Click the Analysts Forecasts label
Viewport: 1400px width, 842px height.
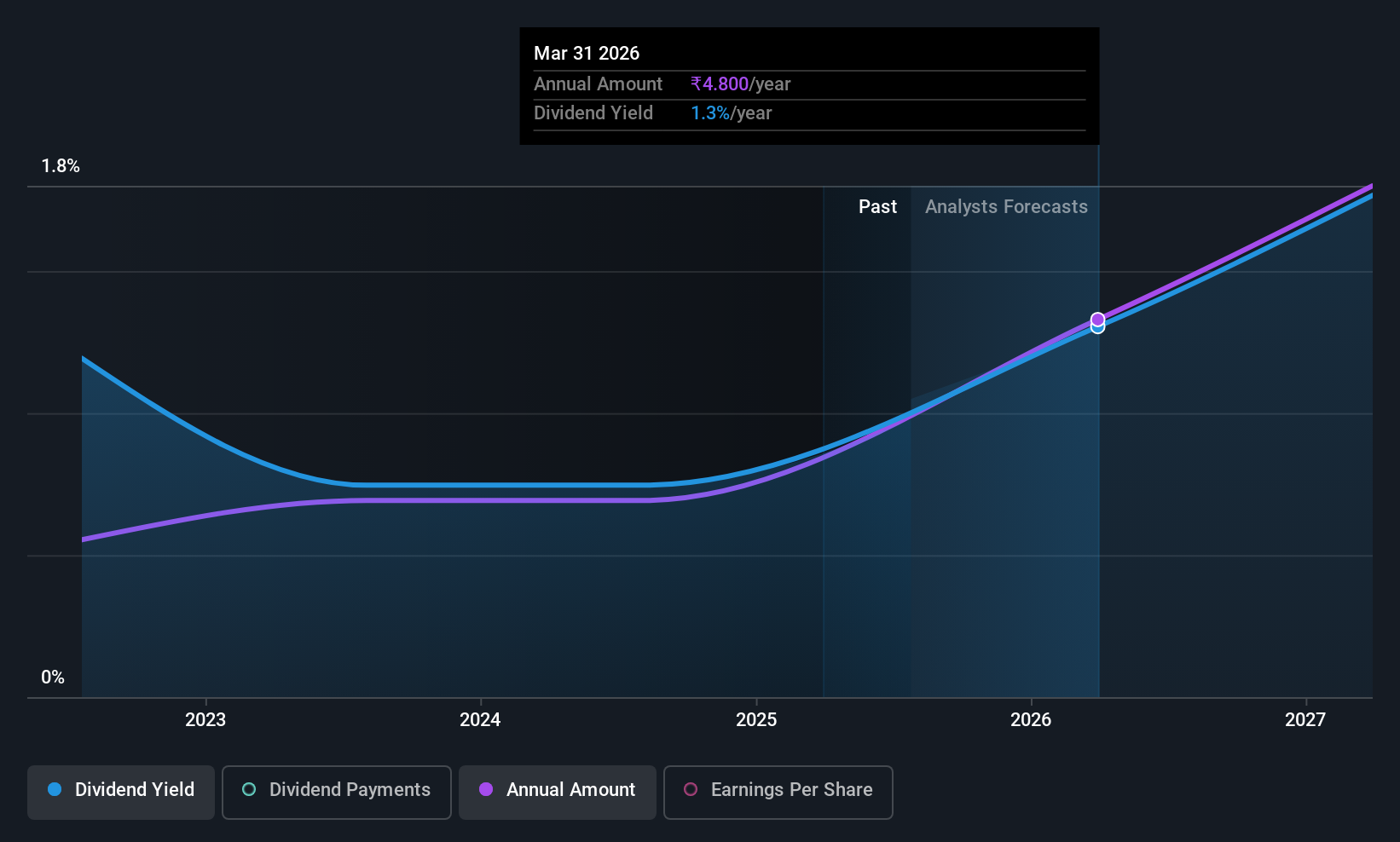tap(1006, 207)
